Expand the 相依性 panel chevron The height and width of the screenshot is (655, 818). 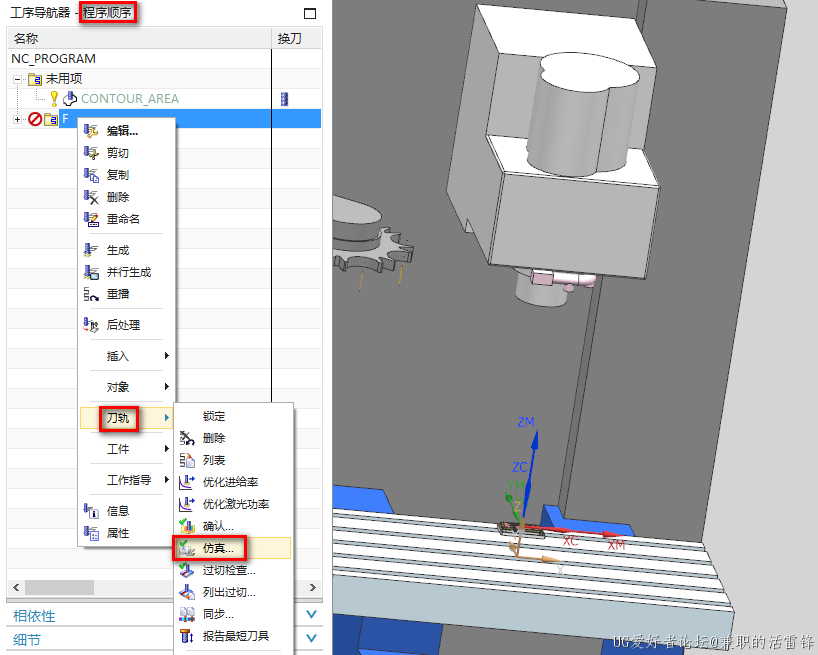click(x=311, y=615)
